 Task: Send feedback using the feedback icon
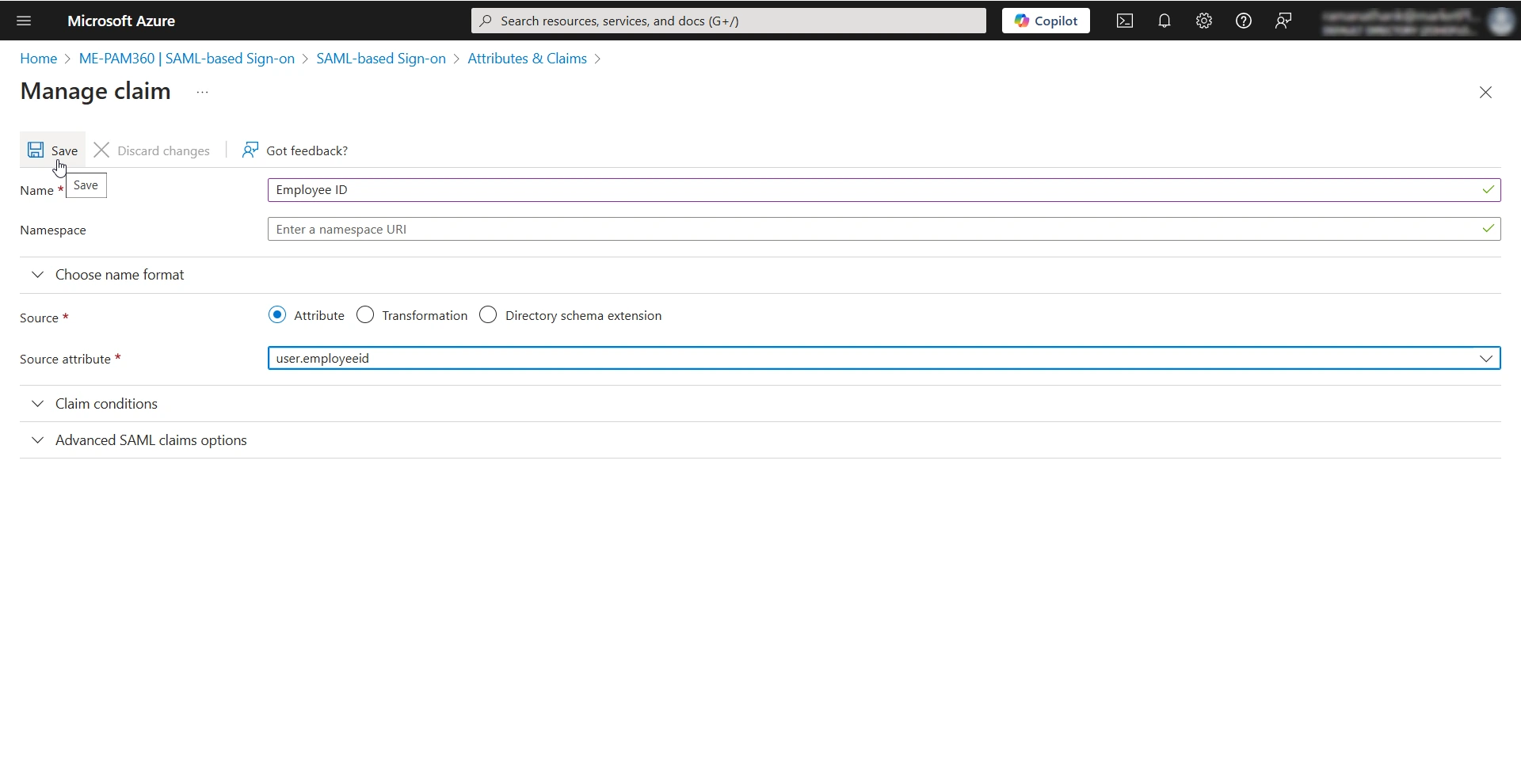pos(1283,21)
